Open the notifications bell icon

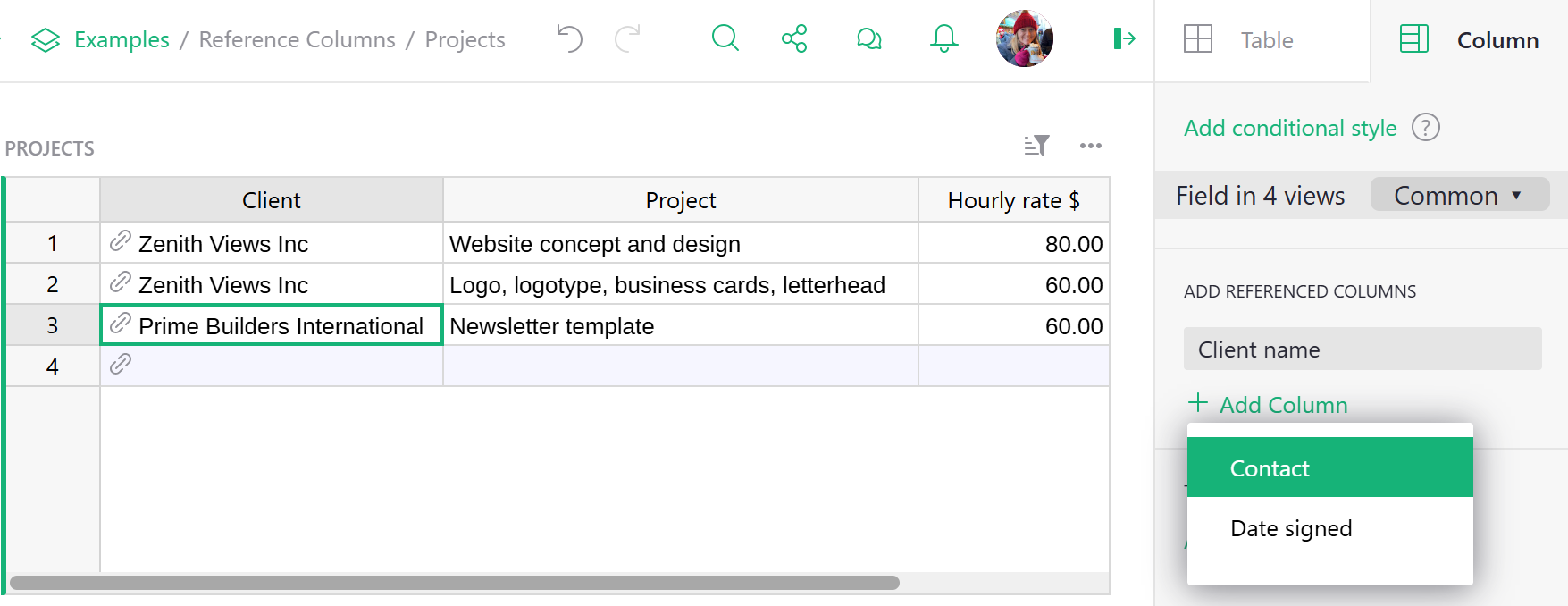point(943,38)
